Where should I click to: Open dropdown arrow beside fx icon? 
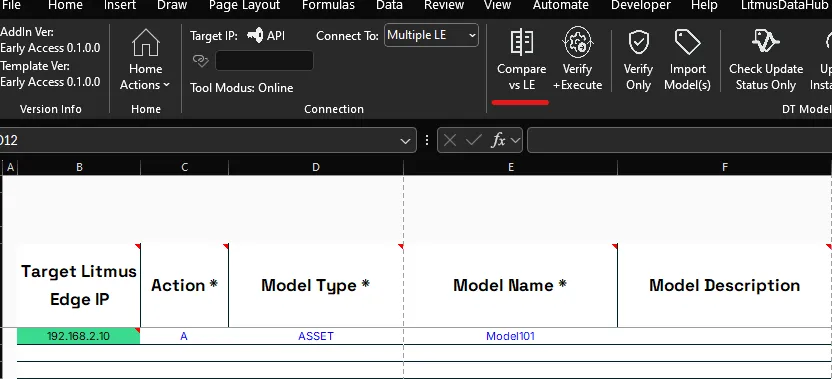(x=515, y=141)
